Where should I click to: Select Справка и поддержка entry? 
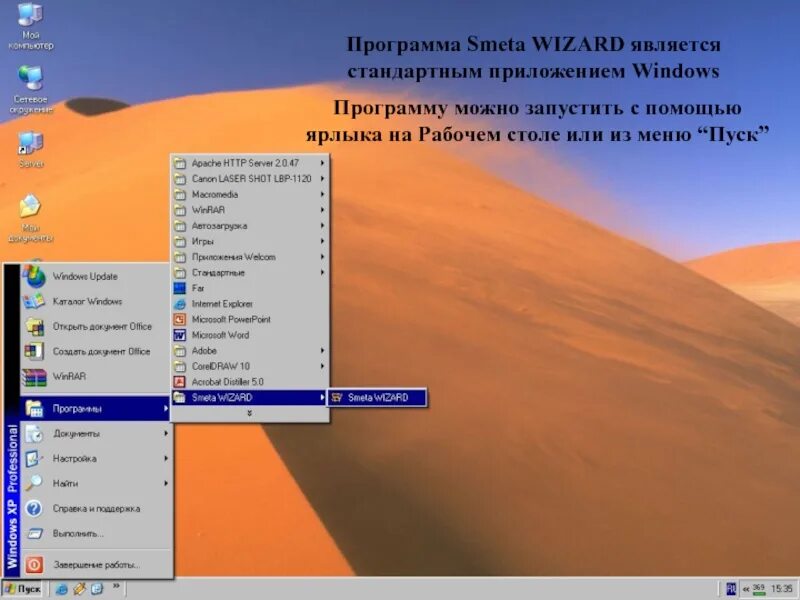[x=95, y=509]
